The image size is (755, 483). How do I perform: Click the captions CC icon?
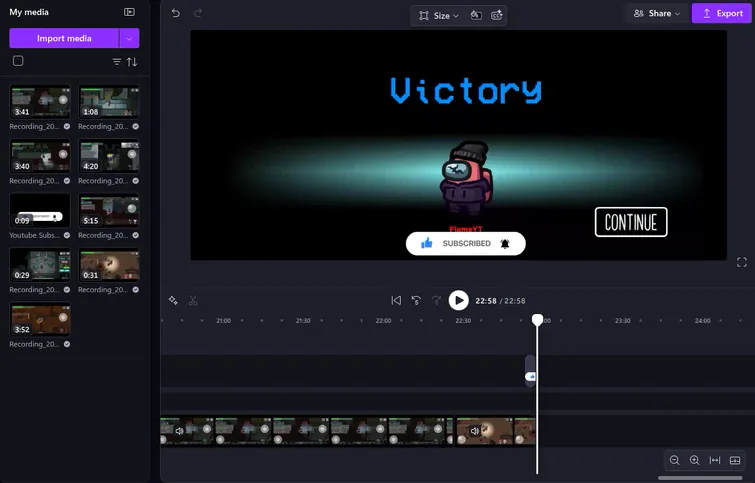[496, 15]
